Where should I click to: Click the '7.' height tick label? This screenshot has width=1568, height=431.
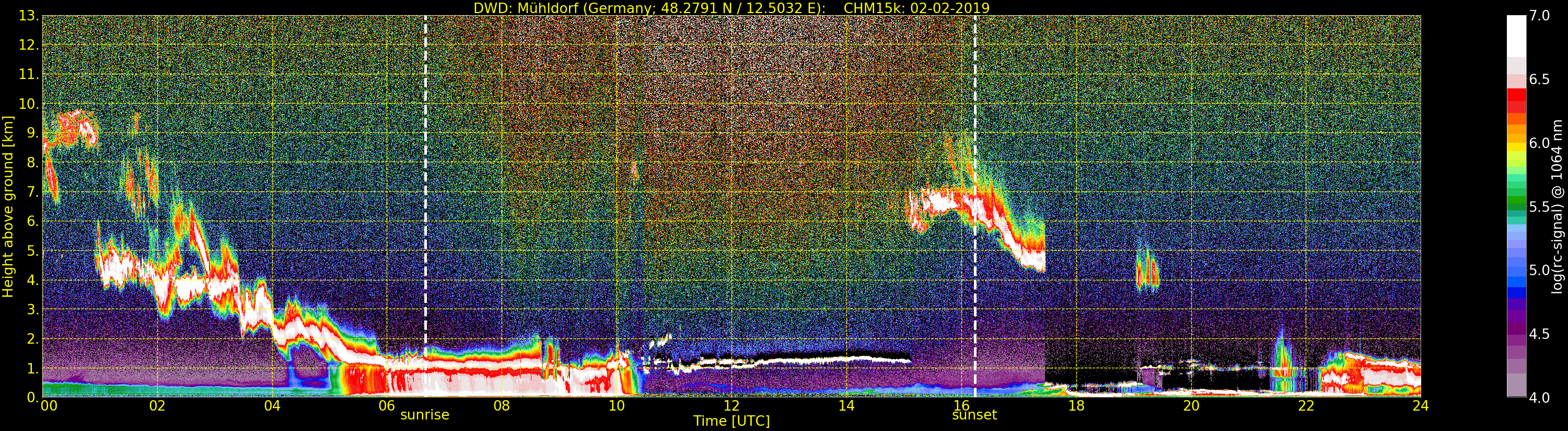32,192
